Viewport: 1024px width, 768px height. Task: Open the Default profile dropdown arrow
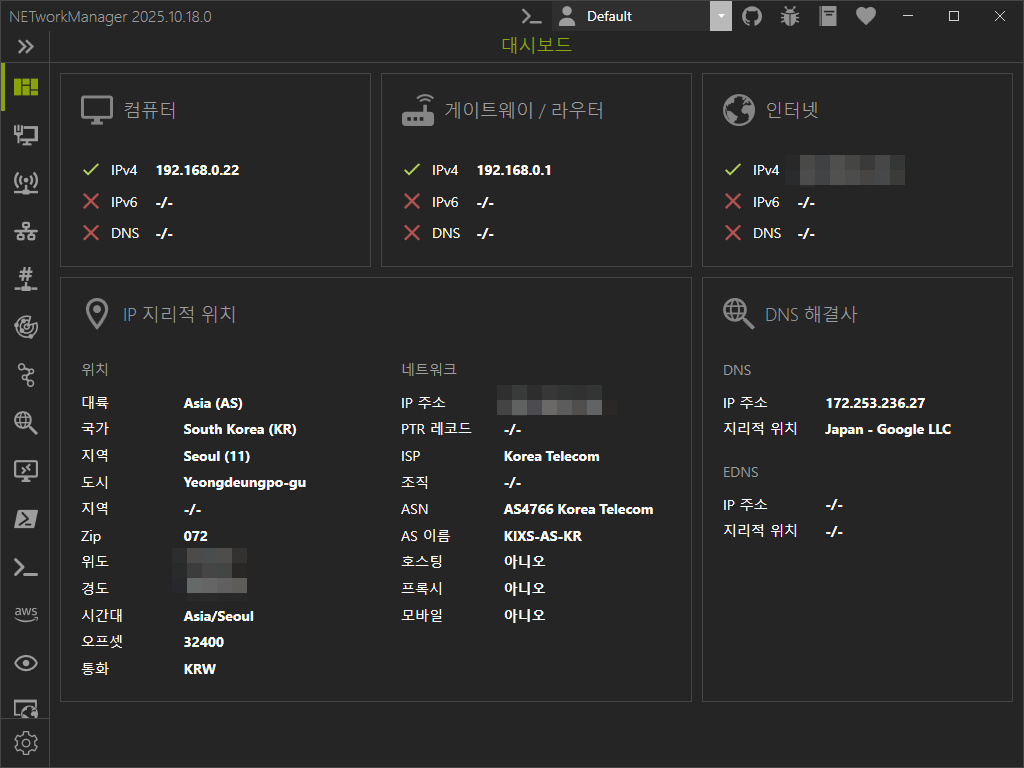point(720,16)
